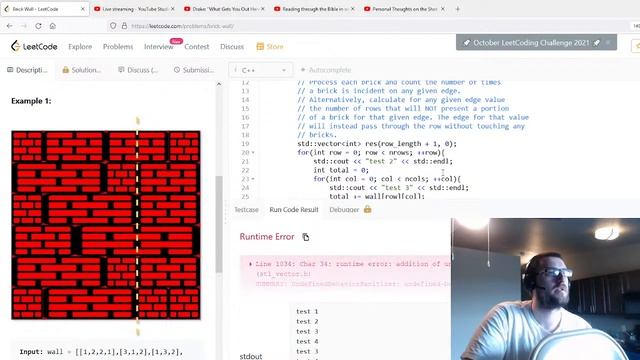Dismiss the October LeetCoding Challenge banner
The image size is (640, 360).
(608, 42)
